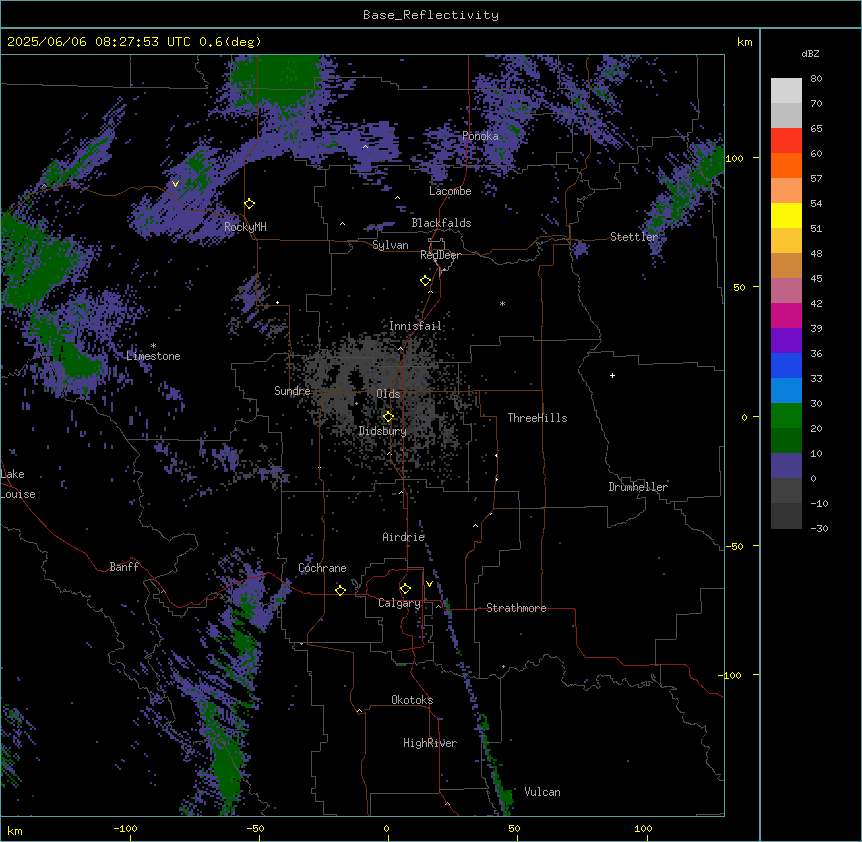
Task: Click the Okotoks label
Action: point(412,700)
